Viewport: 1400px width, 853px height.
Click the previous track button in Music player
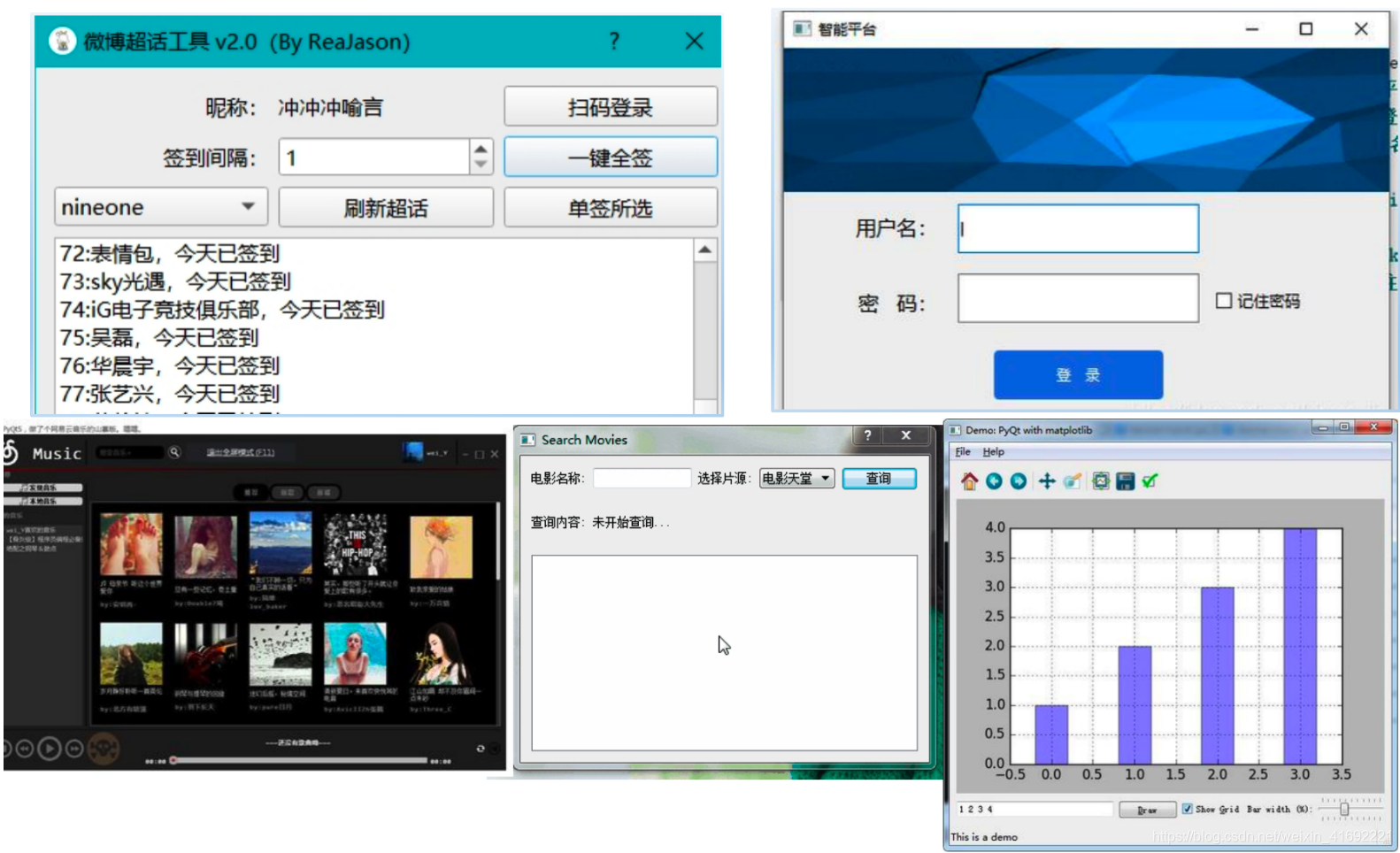tap(24, 749)
